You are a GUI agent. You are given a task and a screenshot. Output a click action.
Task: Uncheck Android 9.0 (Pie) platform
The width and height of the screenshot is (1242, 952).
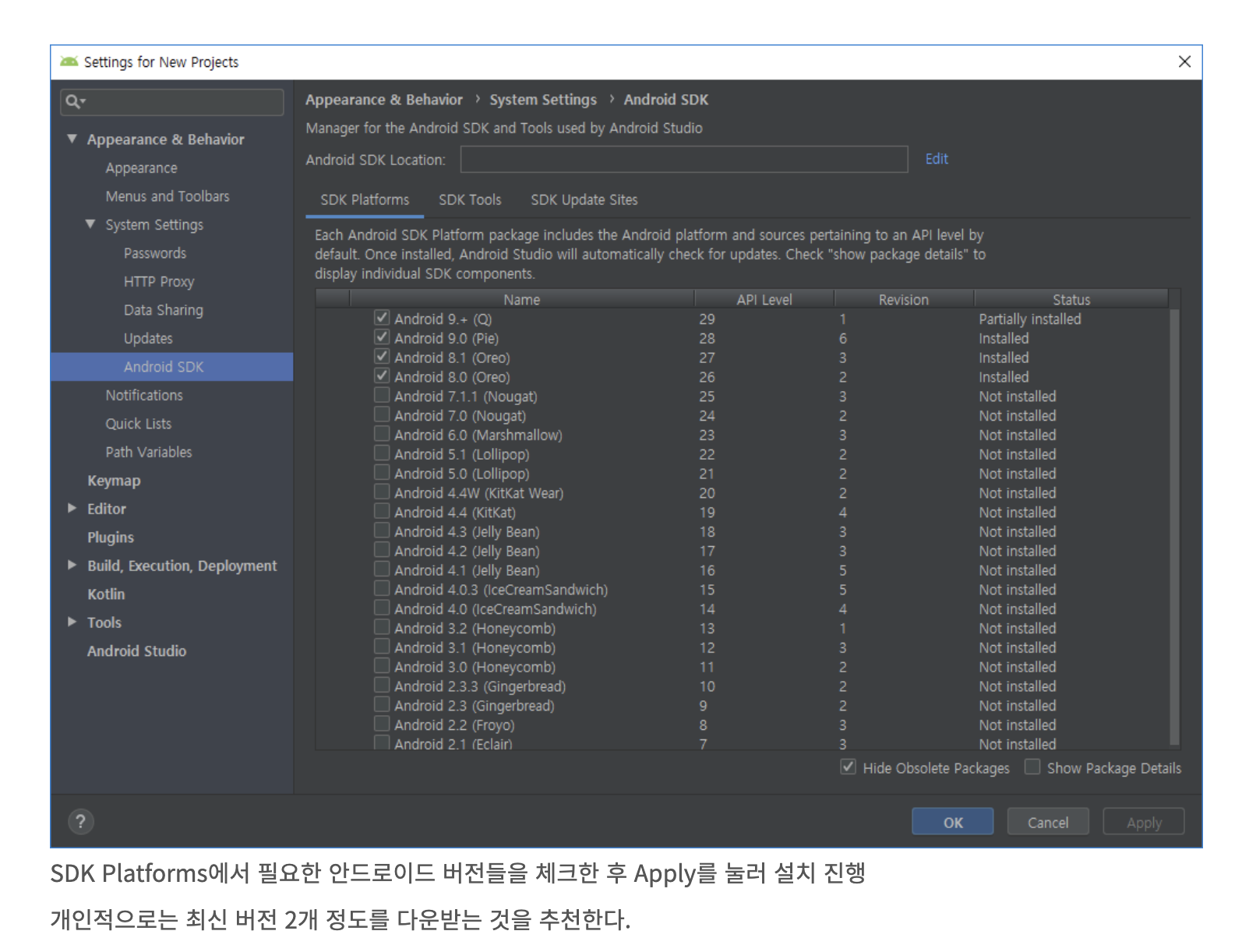[x=382, y=337]
